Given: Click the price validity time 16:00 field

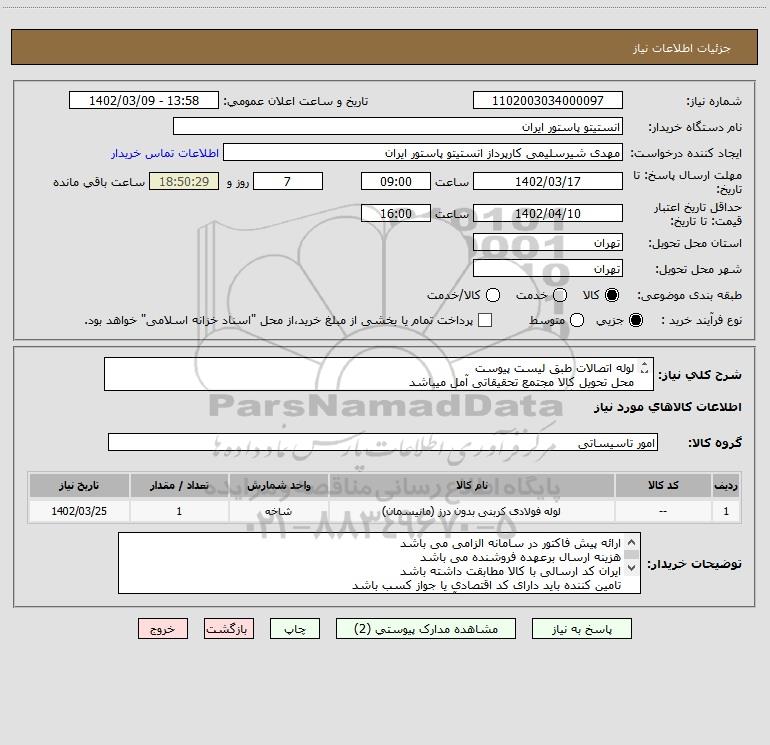Looking at the screenshot, I should [396, 213].
